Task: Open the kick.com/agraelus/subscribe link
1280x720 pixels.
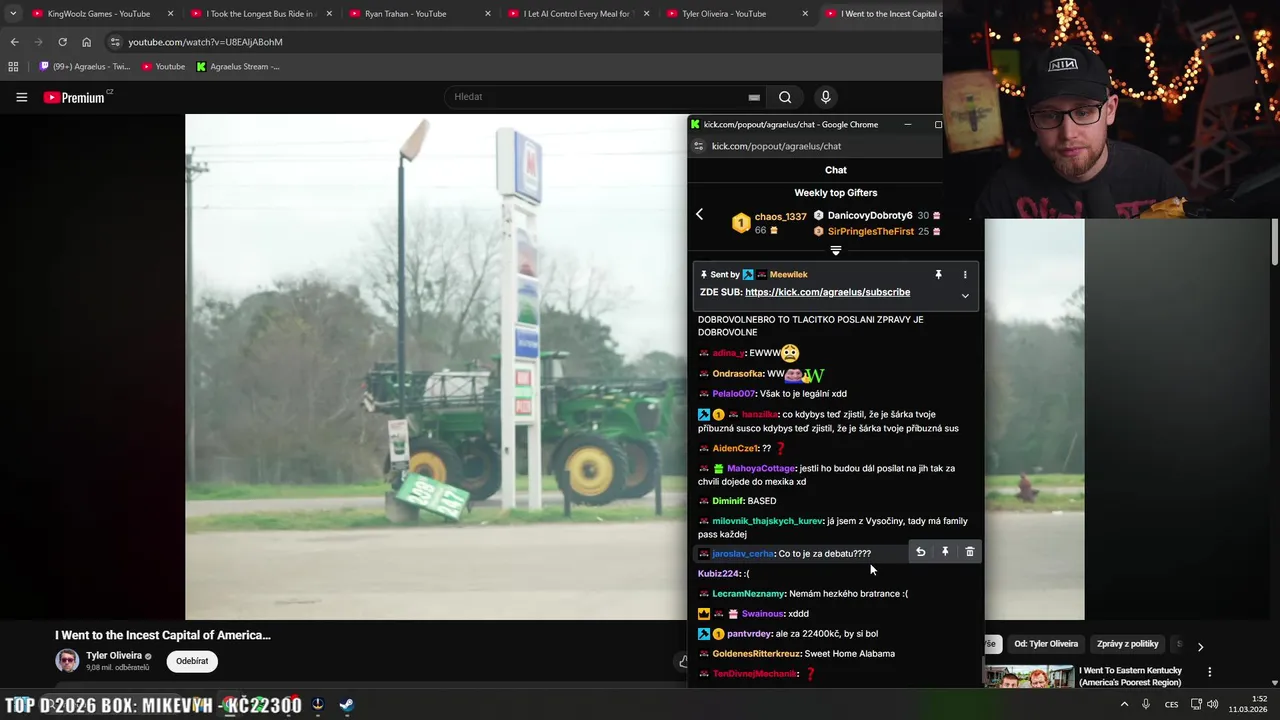Action: (x=827, y=292)
